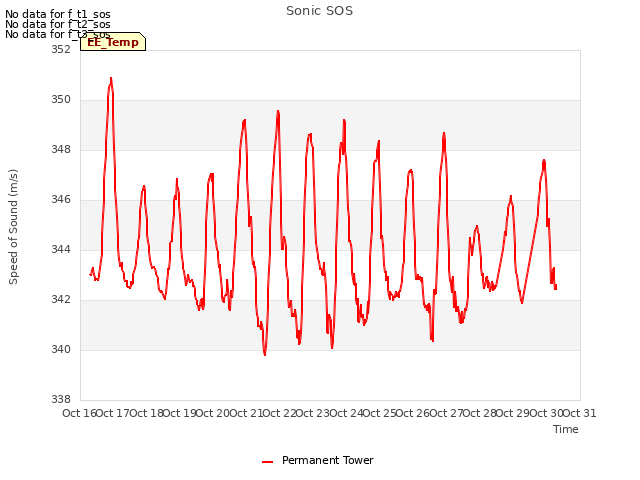Click the Oct 24 x-axis tick label

point(347,413)
